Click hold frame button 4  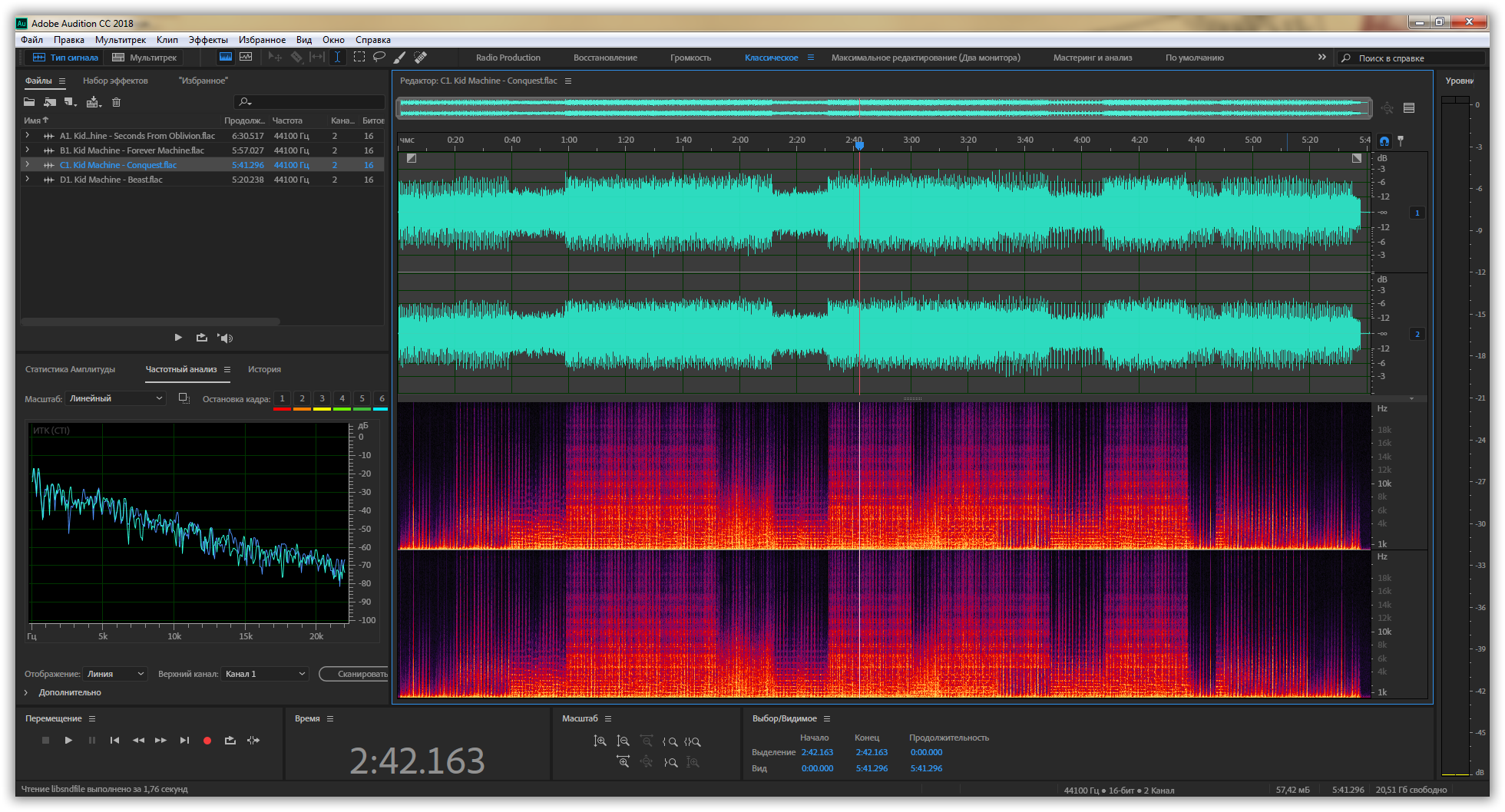click(x=342, y=398)
